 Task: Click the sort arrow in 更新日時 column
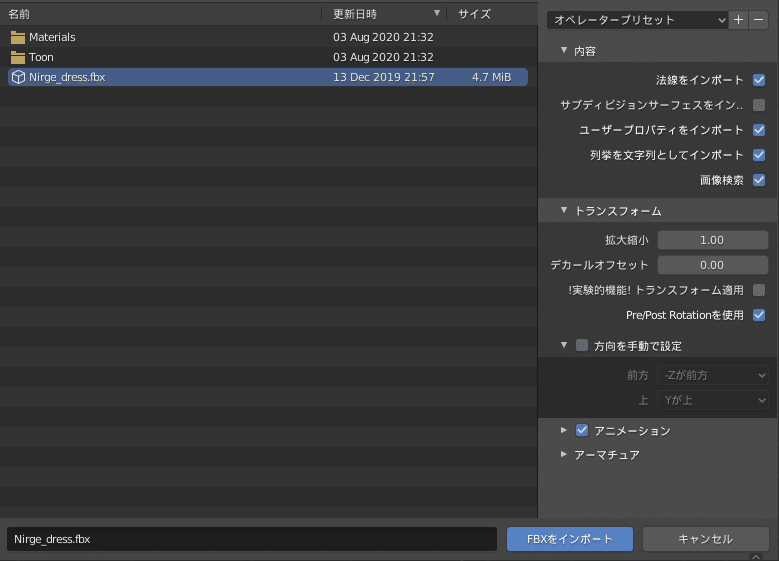437,13
